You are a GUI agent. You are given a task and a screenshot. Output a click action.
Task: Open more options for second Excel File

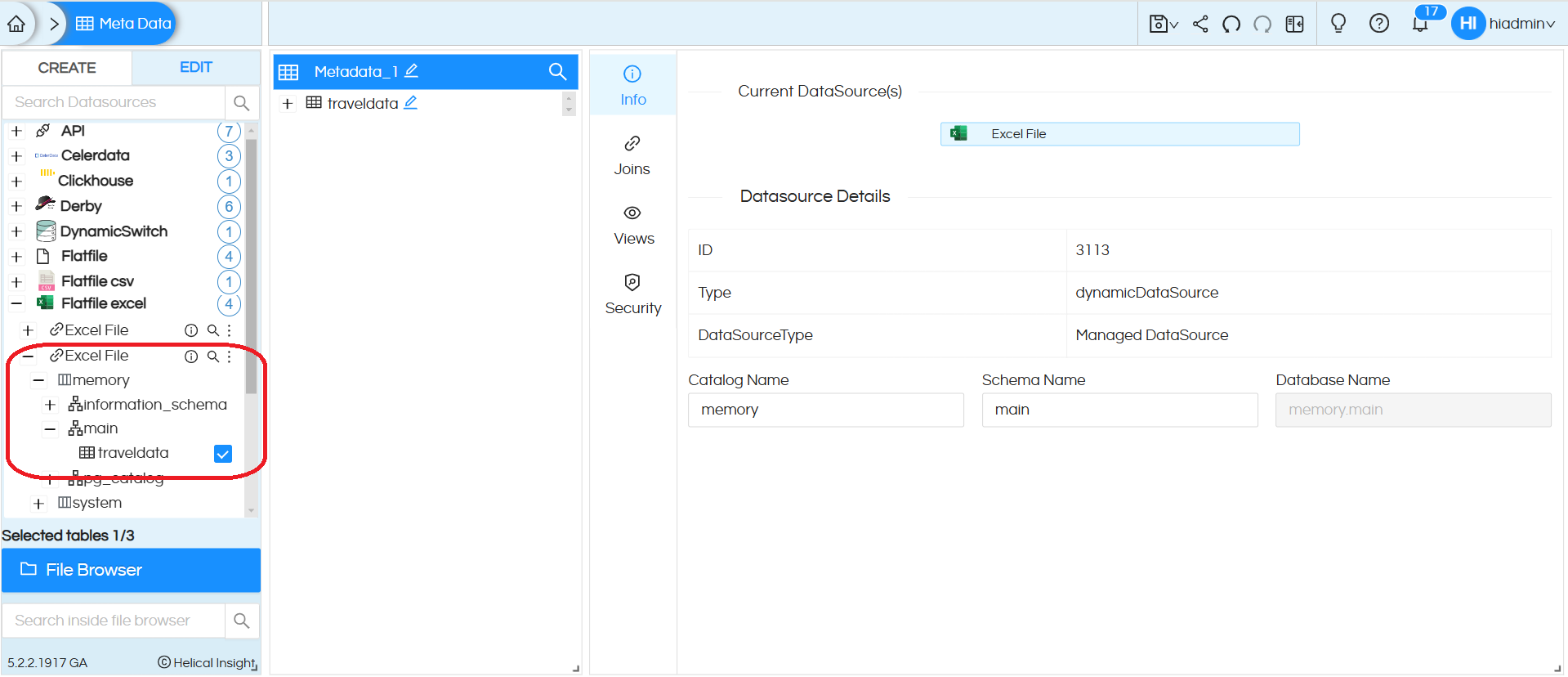pyautogui.click(x=230, y=356)
